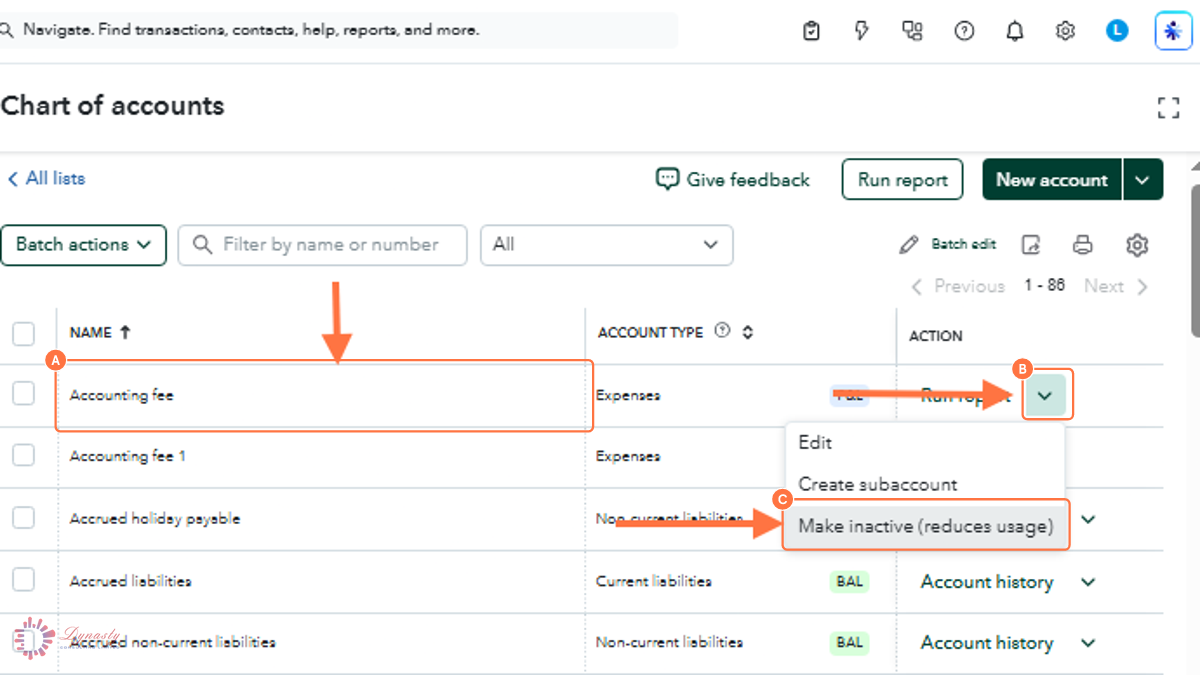This screenshot has height=675, width=1200.
Task: Sort by Account type arrows icon
Action: 747,332
